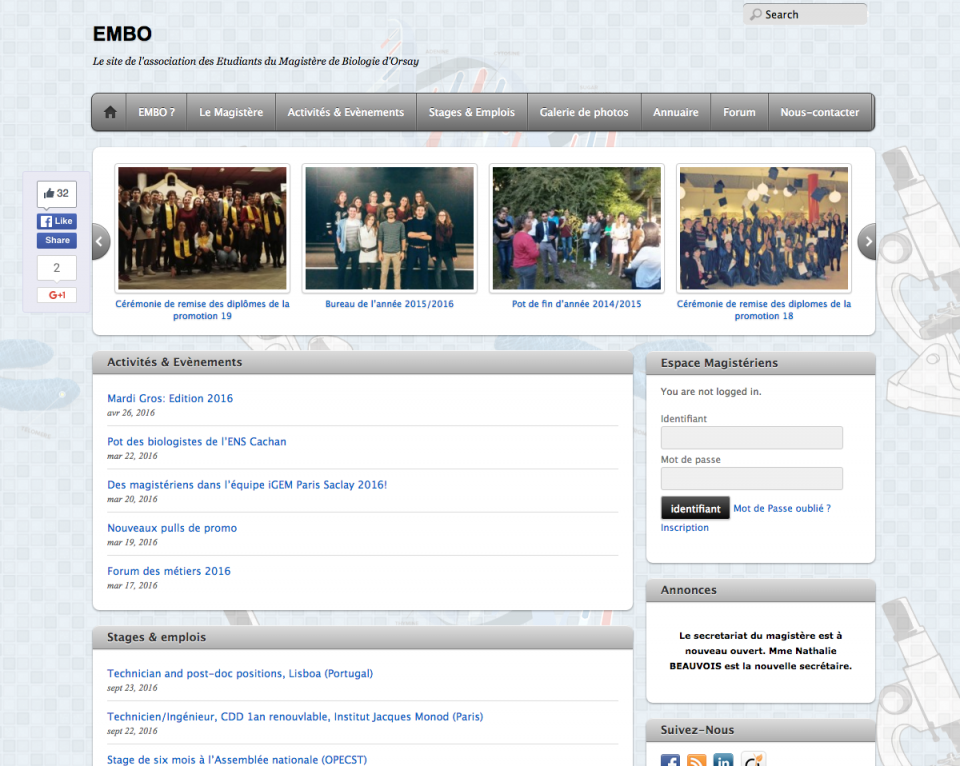Click the Facebook Like button

click(57, 221)
